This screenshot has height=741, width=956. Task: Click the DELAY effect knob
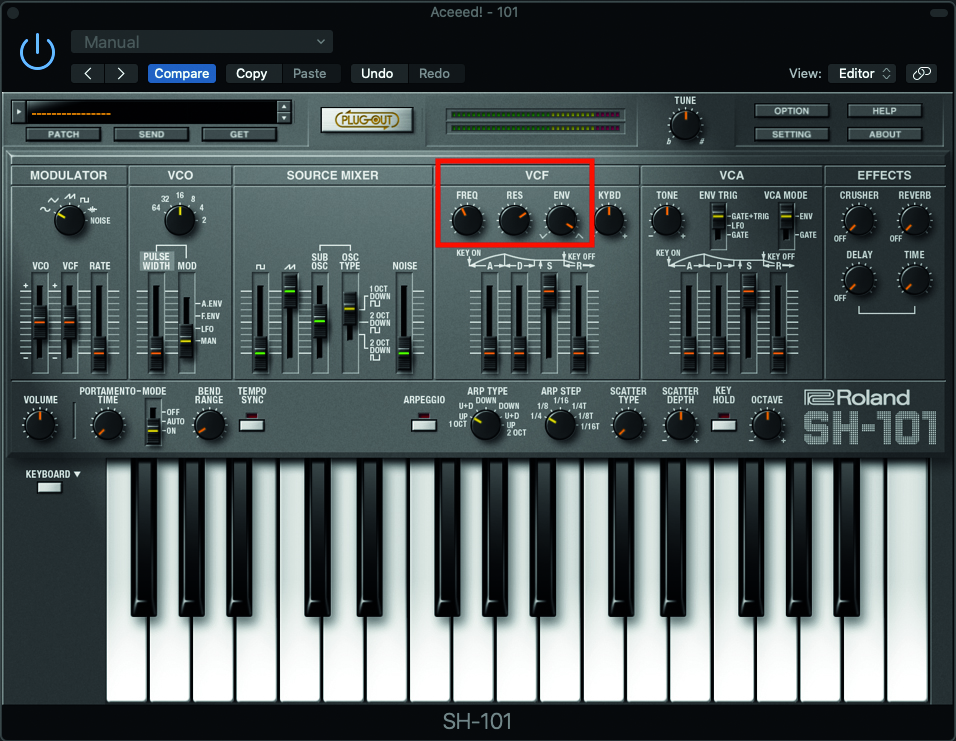(858, 280)
